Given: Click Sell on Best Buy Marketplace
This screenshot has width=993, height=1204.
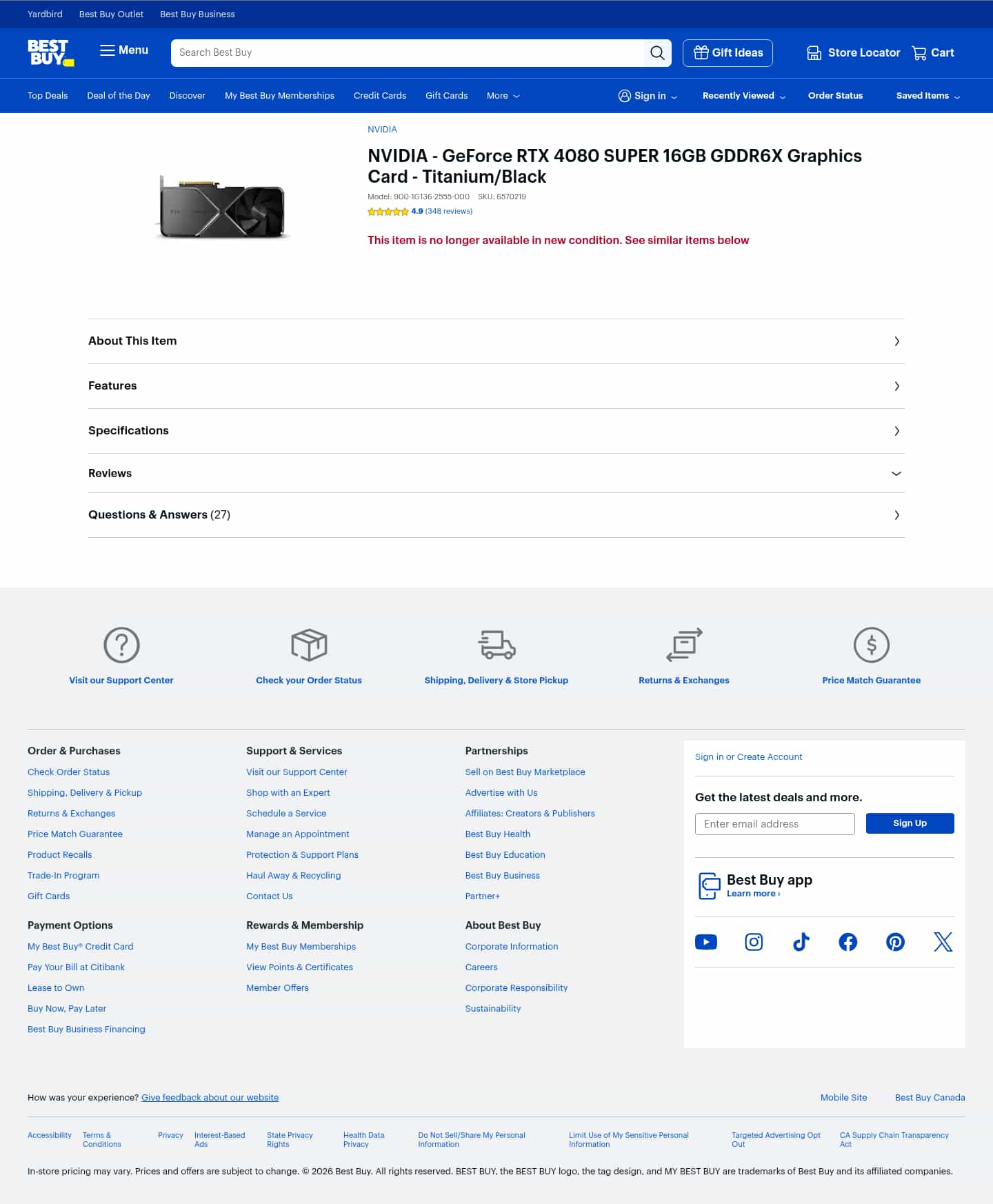Looking at the screenshot, I should (525, 772).
